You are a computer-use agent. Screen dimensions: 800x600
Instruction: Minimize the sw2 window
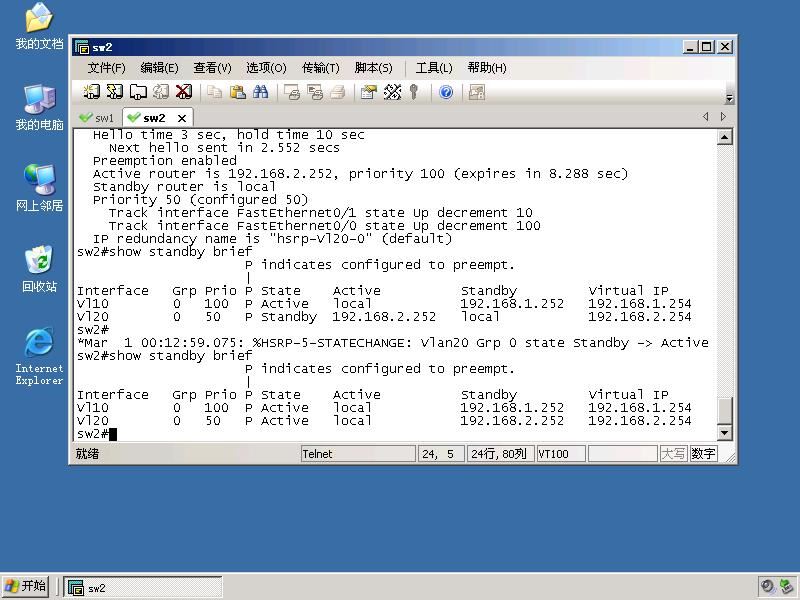coord(690,47)
